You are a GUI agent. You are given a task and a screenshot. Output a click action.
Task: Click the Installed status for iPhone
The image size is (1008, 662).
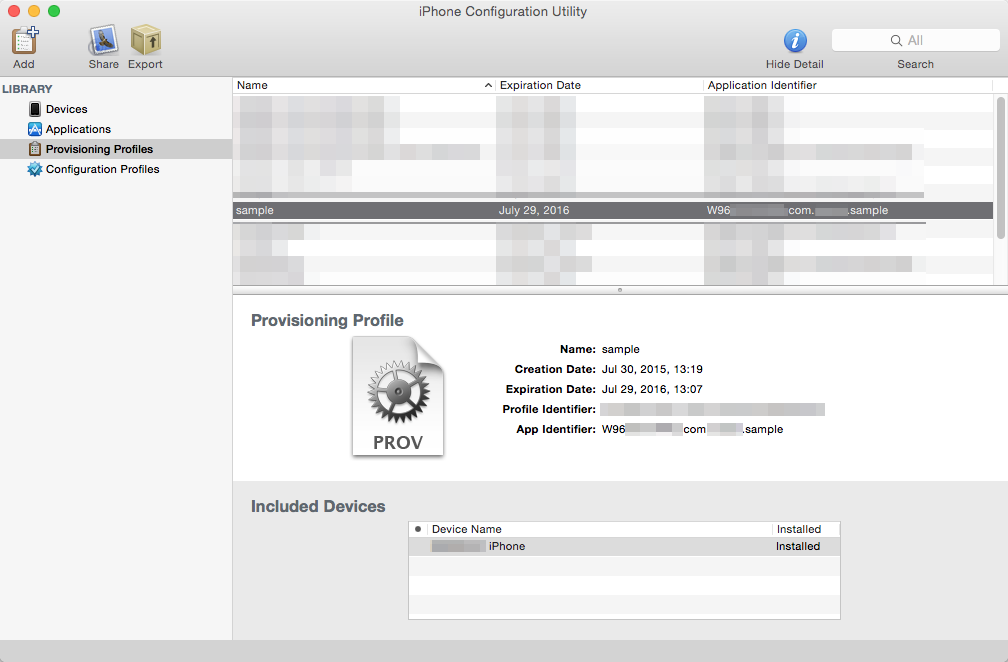[x=798, y=546]
